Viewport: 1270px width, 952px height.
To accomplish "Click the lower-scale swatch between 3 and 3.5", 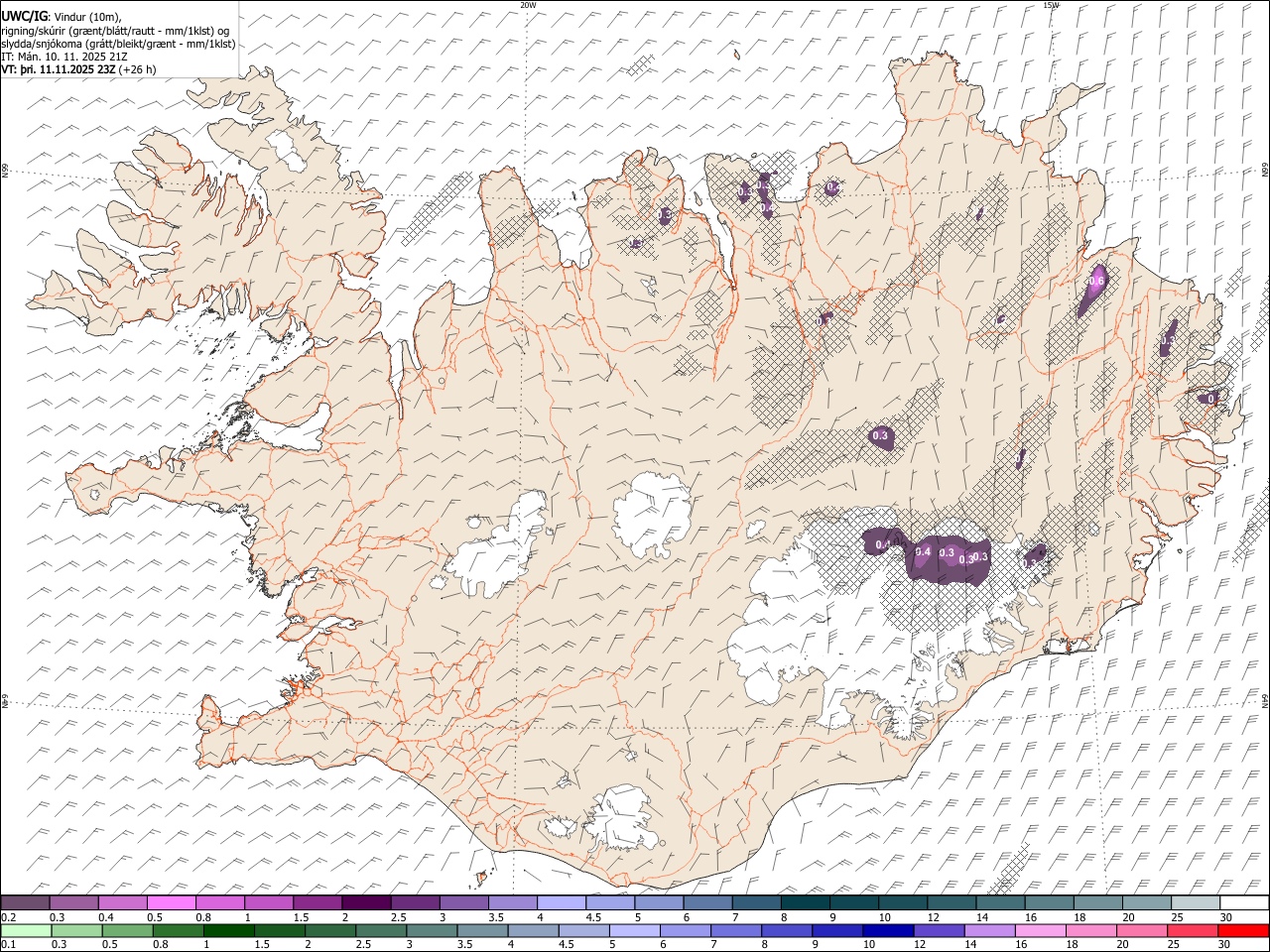I will 432,930.
